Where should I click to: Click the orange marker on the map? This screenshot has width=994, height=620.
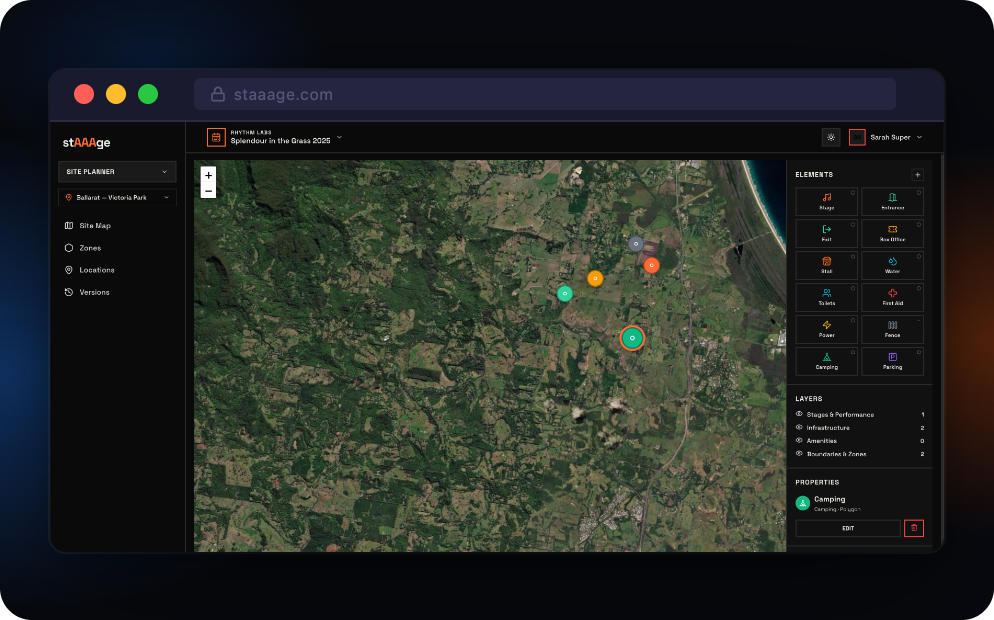coord(595,278)
